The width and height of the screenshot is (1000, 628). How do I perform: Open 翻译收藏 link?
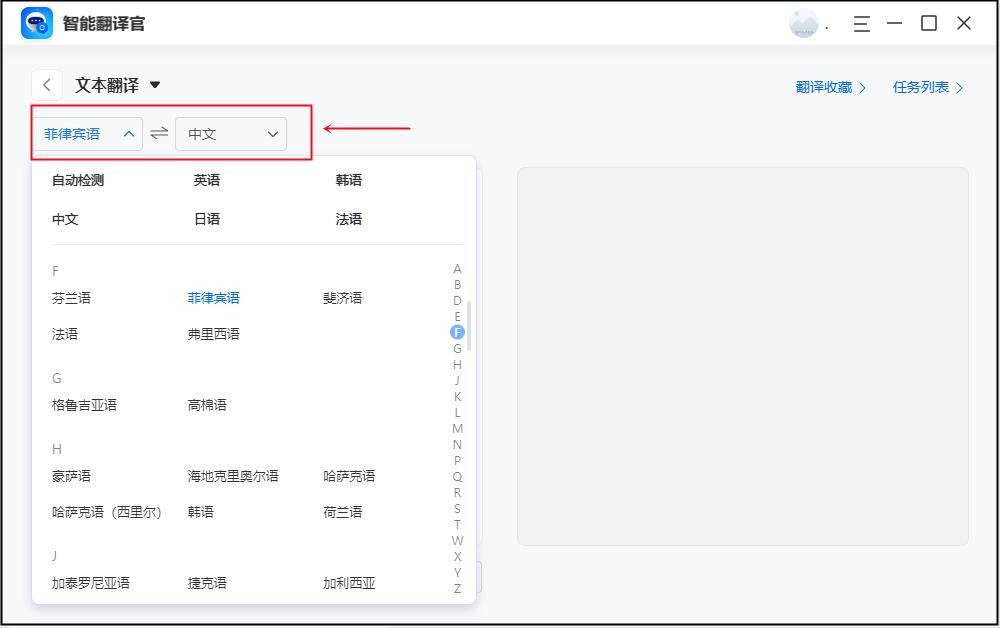830,87
